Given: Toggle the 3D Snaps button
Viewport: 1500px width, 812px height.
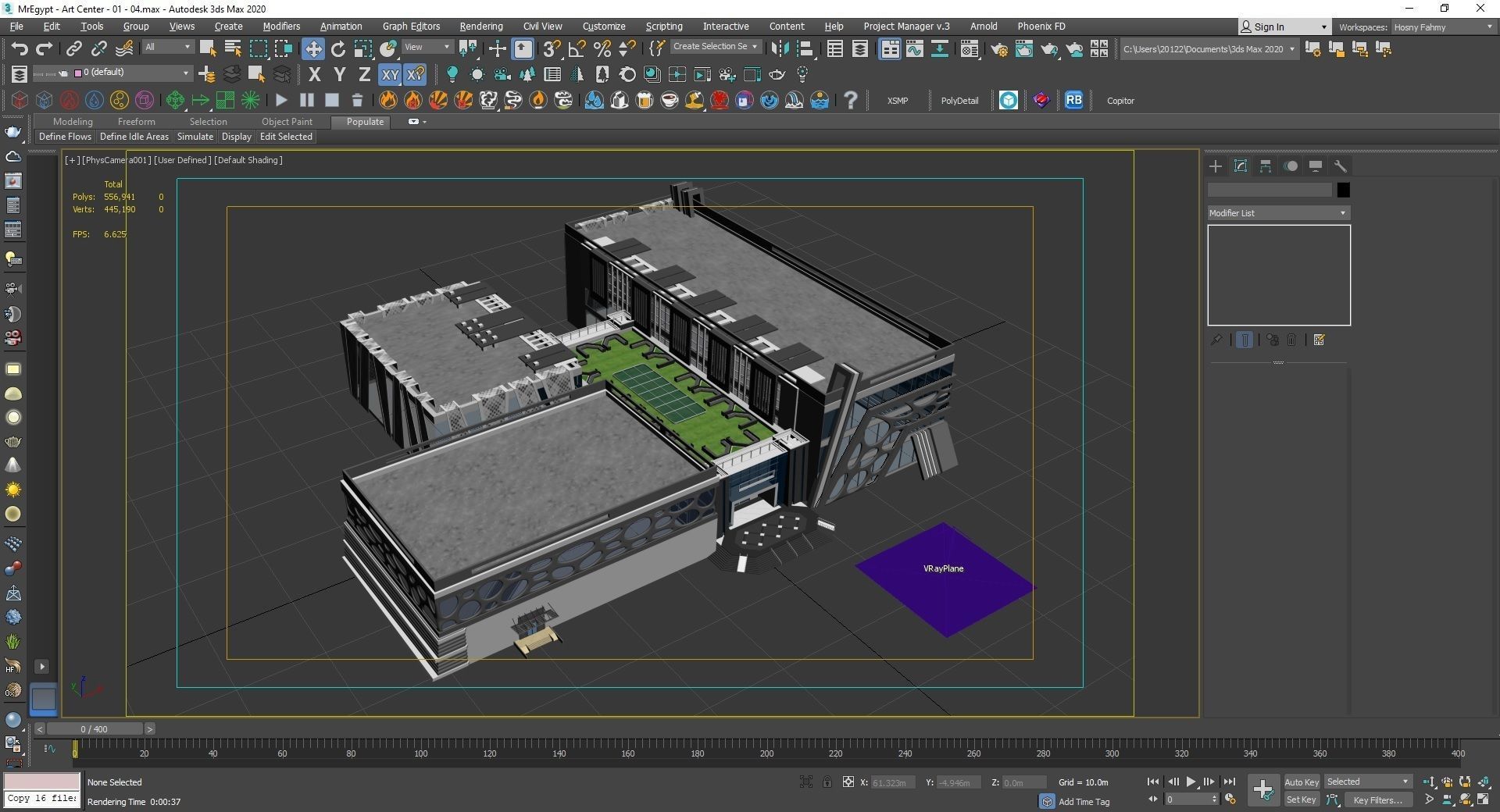Looking at the screenshot, I should point(552,49).
